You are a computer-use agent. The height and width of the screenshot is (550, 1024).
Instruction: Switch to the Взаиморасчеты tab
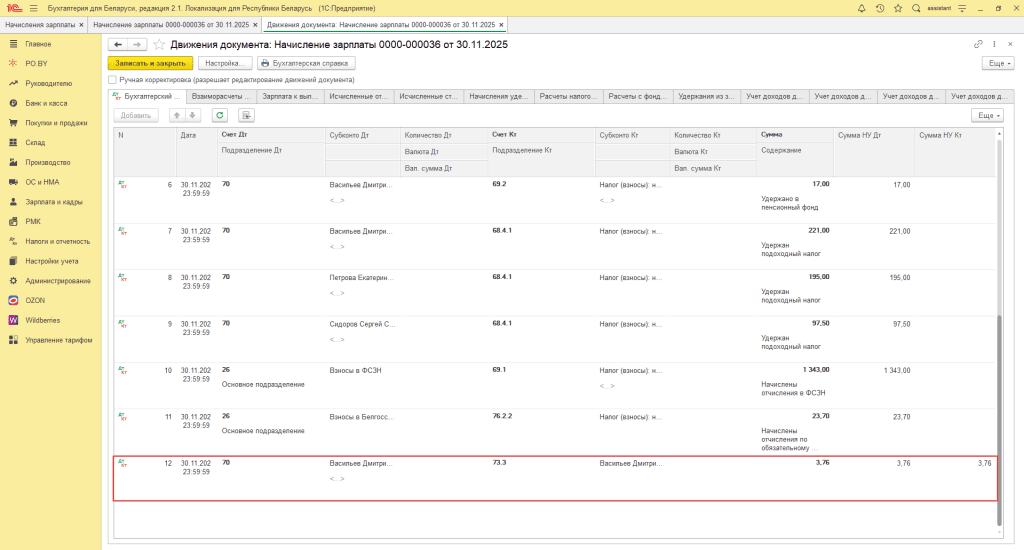tap(219, 97)
